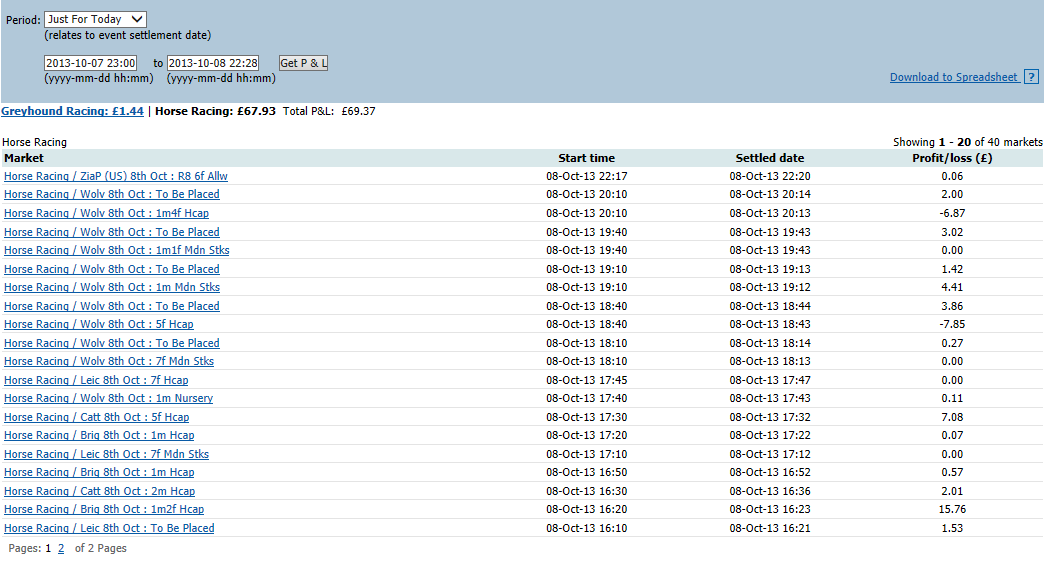The height and width of the screenshot is (561, 1058).
Task: Click current page number 1
Action: [x=48, y=549]
